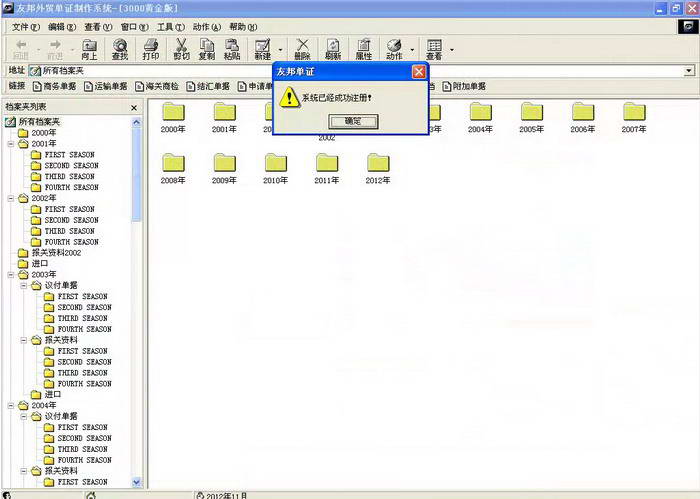Open the 动作(A) menu
The height and width of the screenshot is (499, 700).
[x=207, y=27]
